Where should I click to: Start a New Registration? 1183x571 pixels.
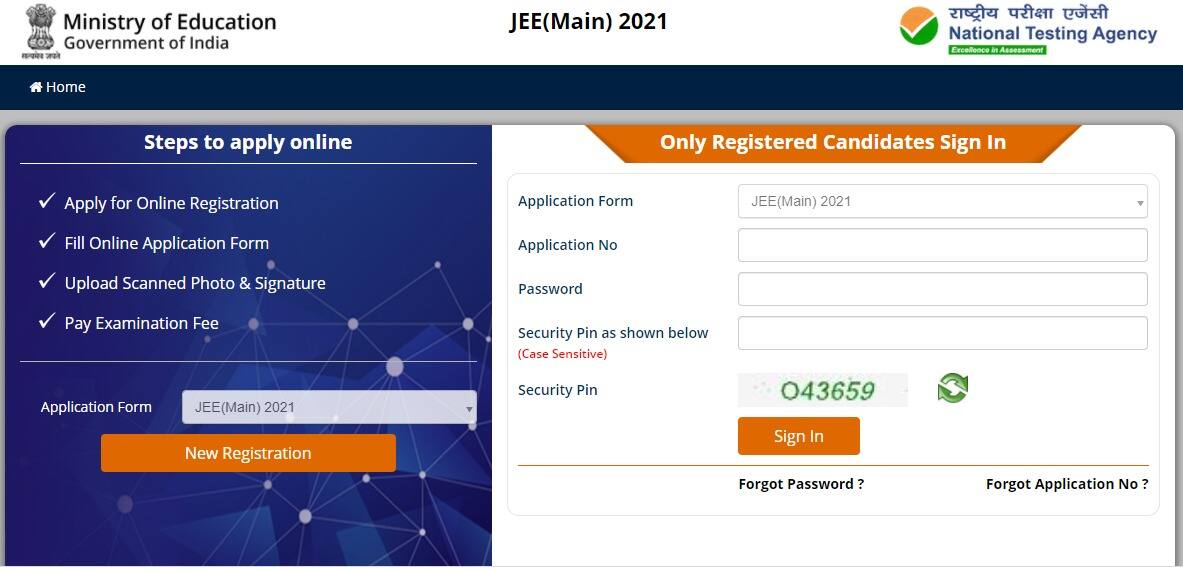[248, 453]
